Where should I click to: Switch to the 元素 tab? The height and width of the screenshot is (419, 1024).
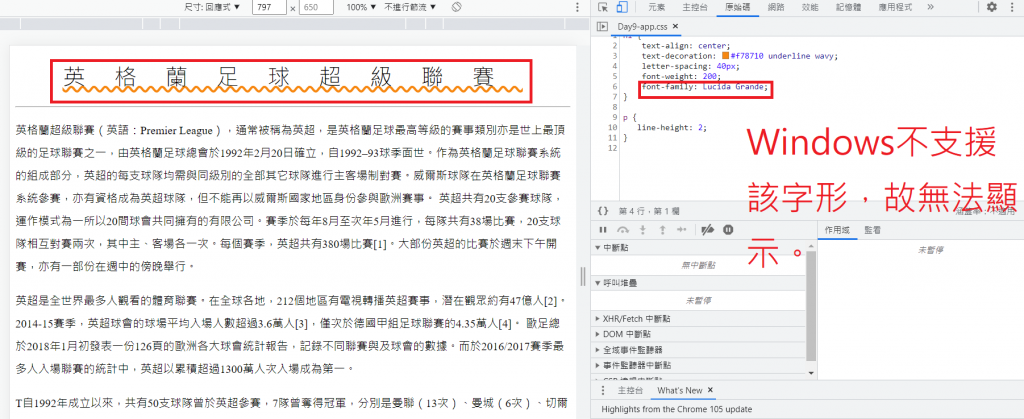pyautogui.click(x=656, y=7)
